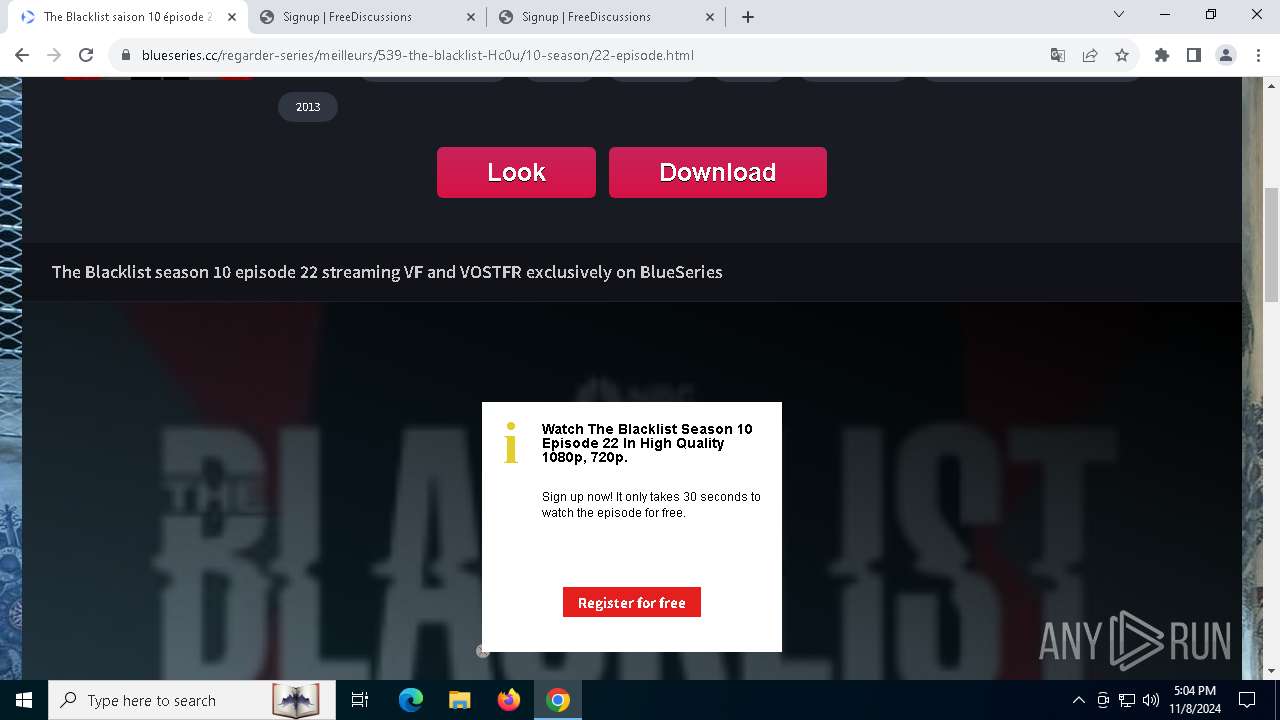Click Register for free button
1280x720 pixels.
pyautogui.click(x=632, y=602)
